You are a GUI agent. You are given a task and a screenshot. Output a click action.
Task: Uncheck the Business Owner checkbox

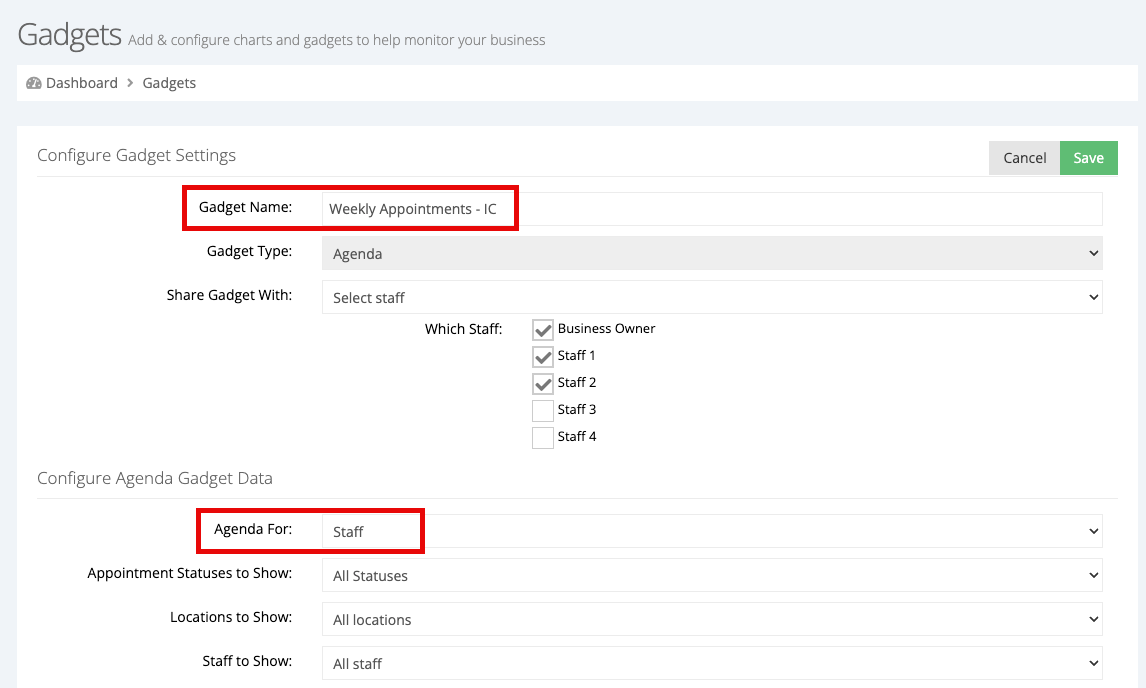click(x=542, y=330)
